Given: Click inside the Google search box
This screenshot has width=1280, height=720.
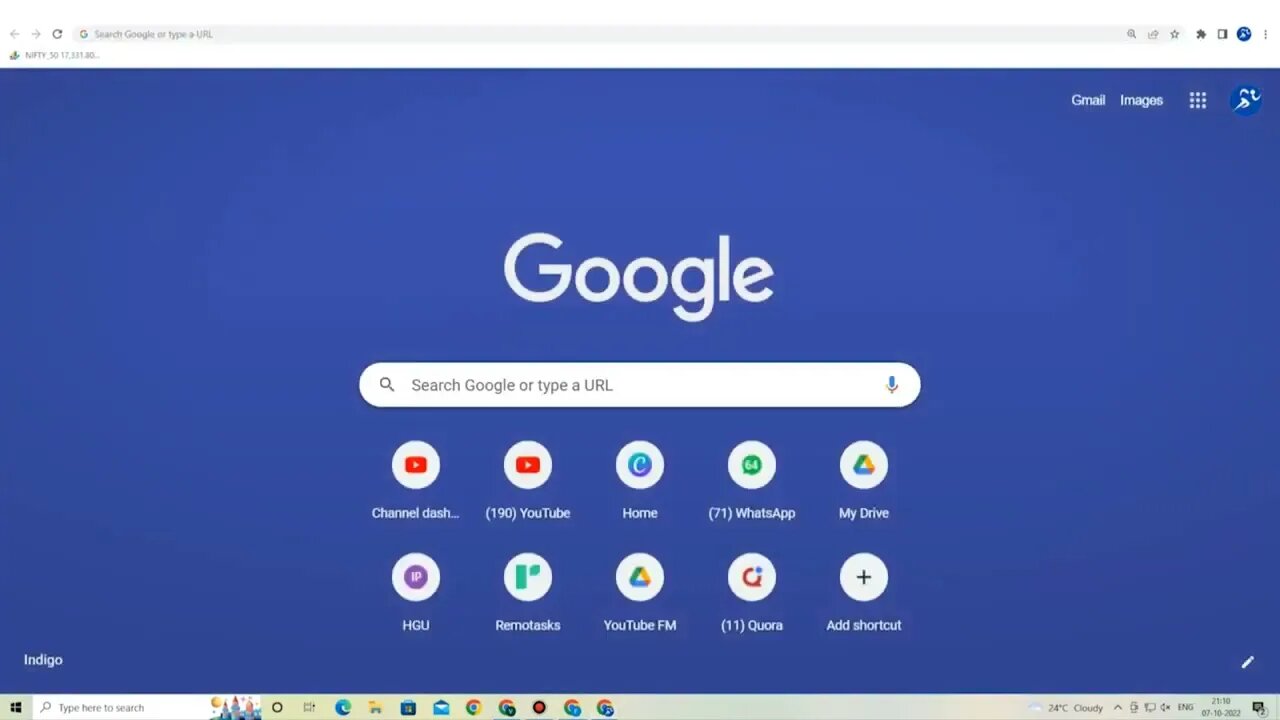Looking at the screenshot, I should [x=640, y=385].
